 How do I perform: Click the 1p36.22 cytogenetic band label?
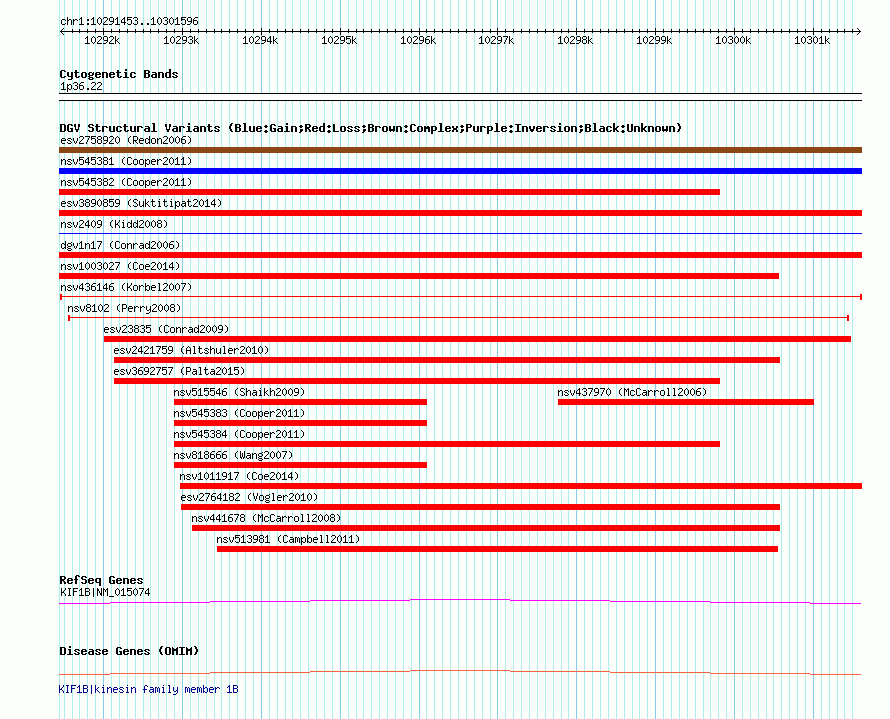point(81,86)
